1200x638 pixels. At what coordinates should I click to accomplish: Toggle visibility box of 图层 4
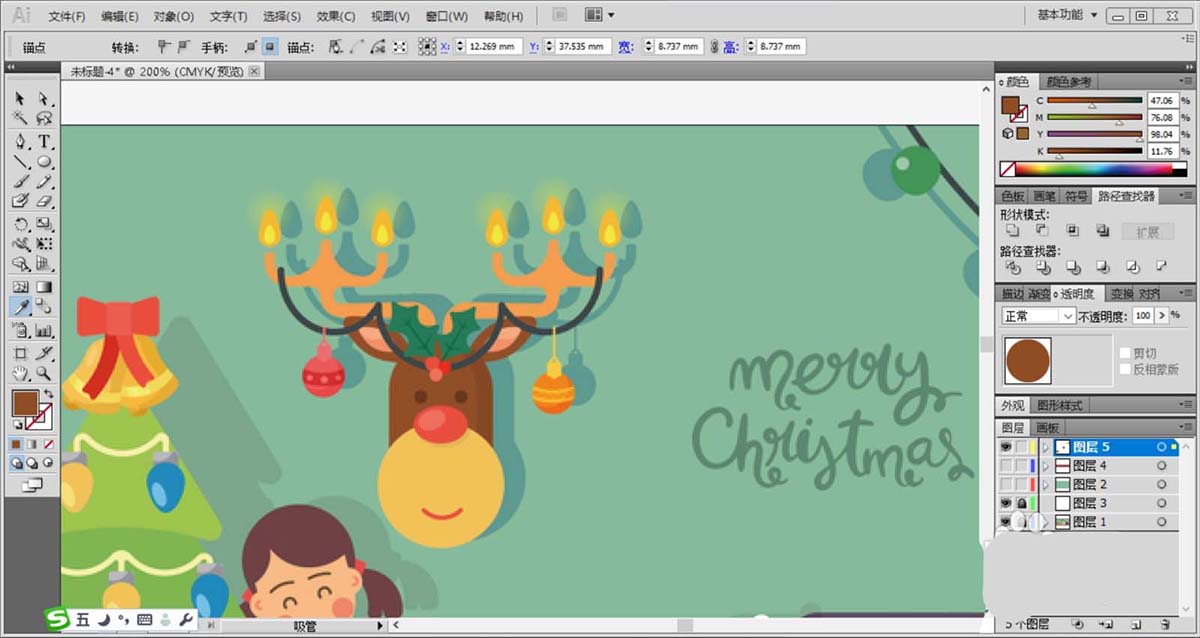click(1006, 466)
